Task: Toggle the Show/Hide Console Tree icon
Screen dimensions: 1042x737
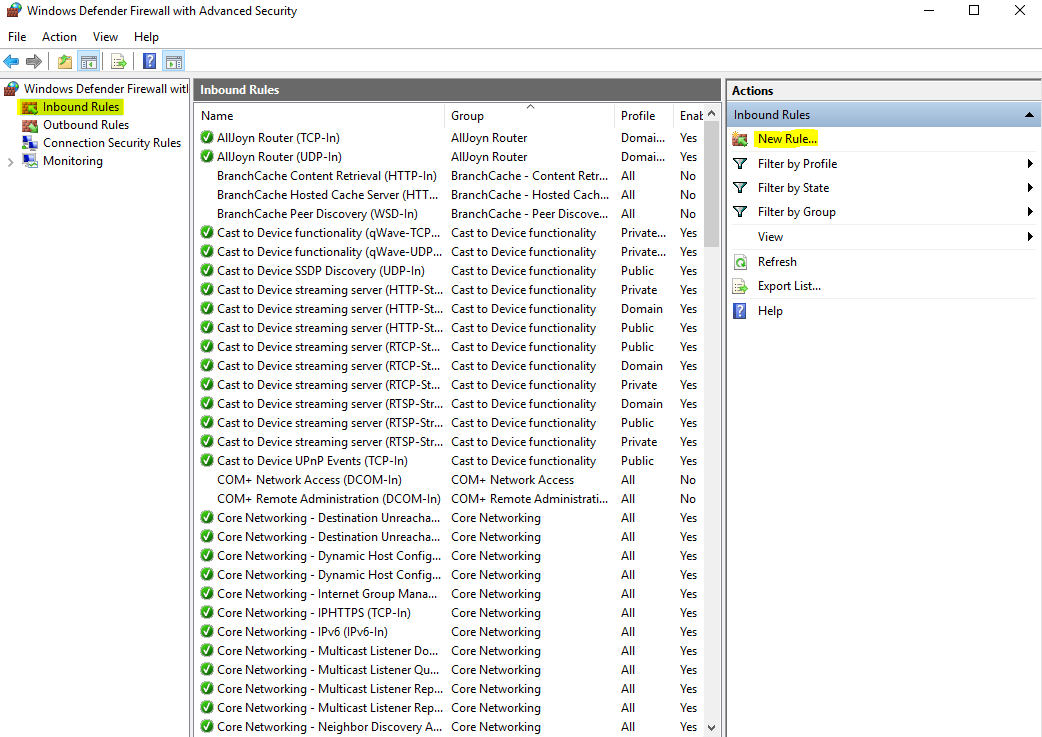Action: coord(88,62)
